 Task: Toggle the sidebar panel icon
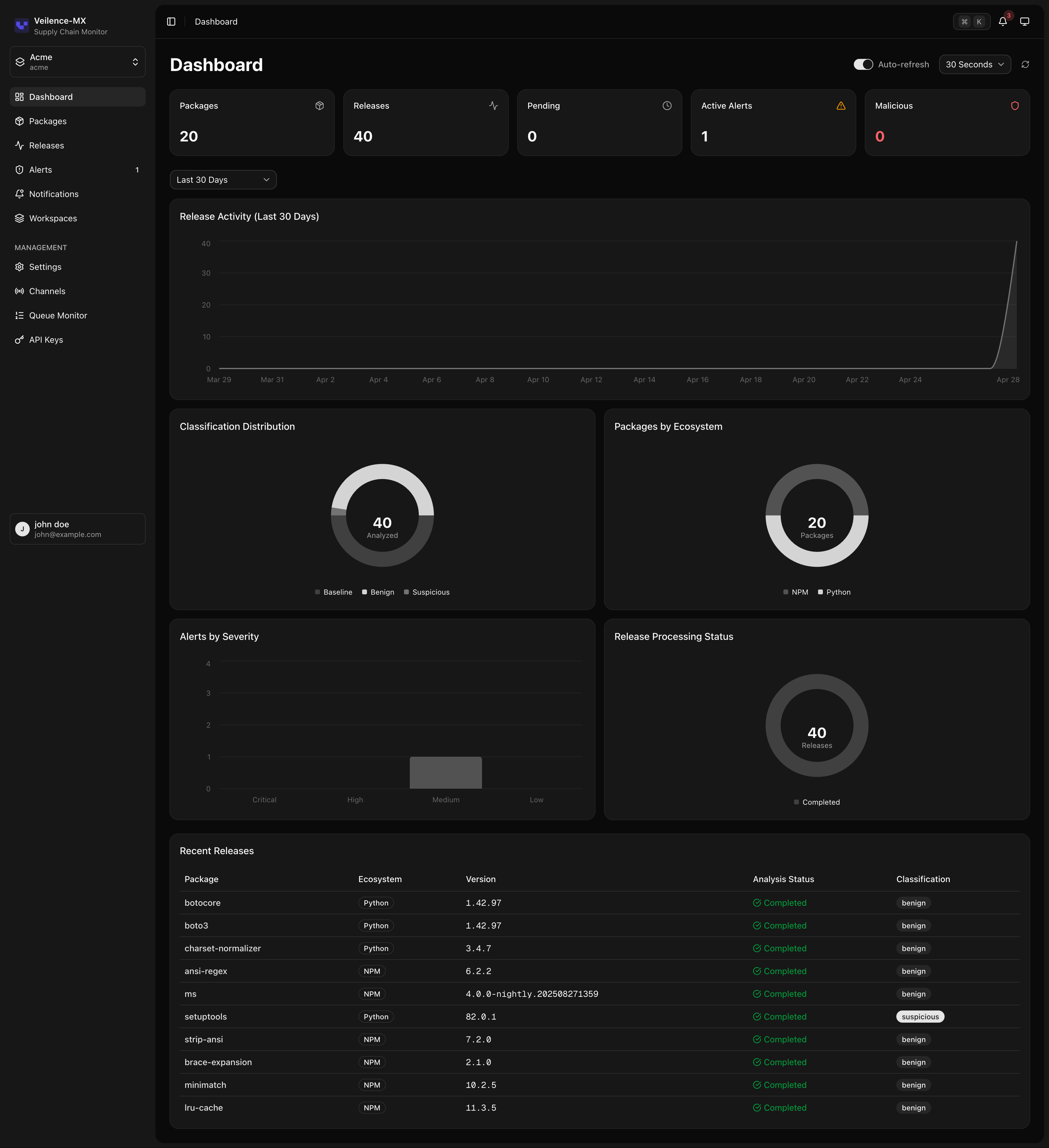pos(171,22)
